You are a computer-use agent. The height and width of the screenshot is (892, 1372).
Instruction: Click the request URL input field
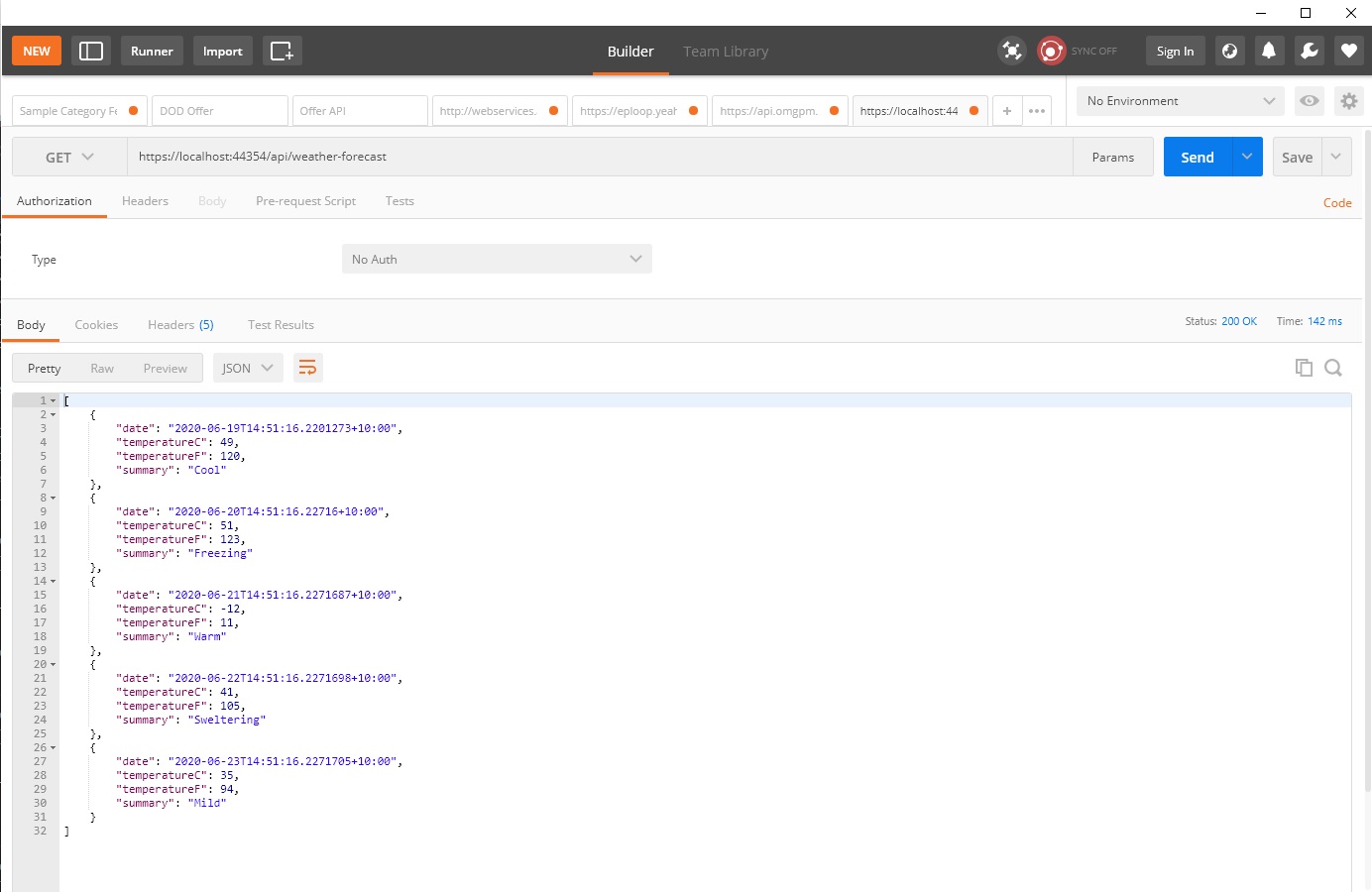pos(600,157)
